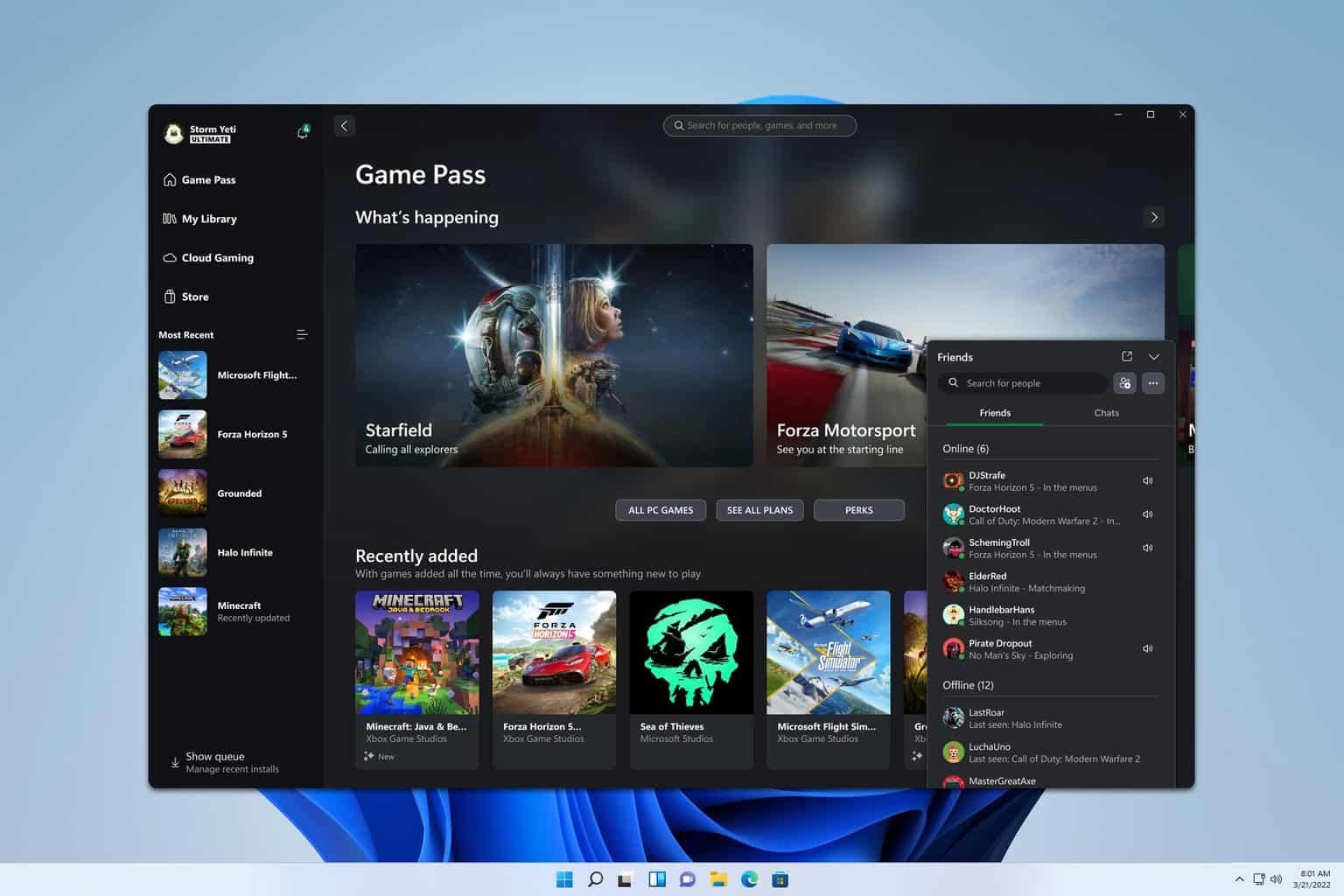This screenshot has width=1344, height=896.
Task: Open the notifications bell icon
Action: [303, 132]
